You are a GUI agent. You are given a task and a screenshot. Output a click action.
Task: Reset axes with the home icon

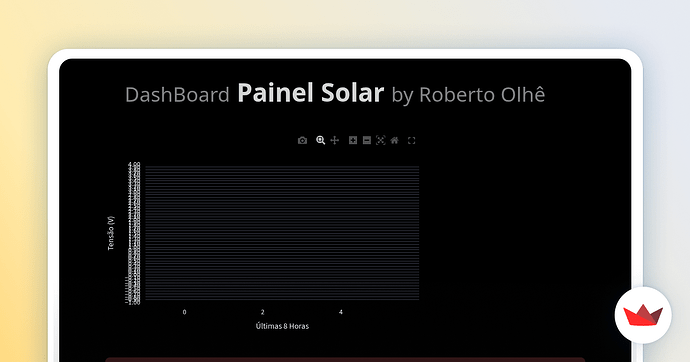click(395, 140)
